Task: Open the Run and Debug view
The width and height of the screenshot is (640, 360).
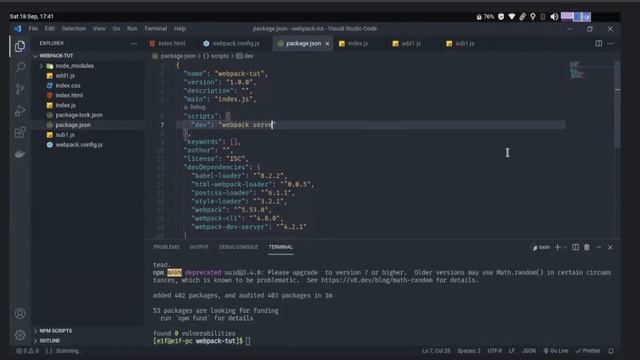Action: tap(20, 111)
